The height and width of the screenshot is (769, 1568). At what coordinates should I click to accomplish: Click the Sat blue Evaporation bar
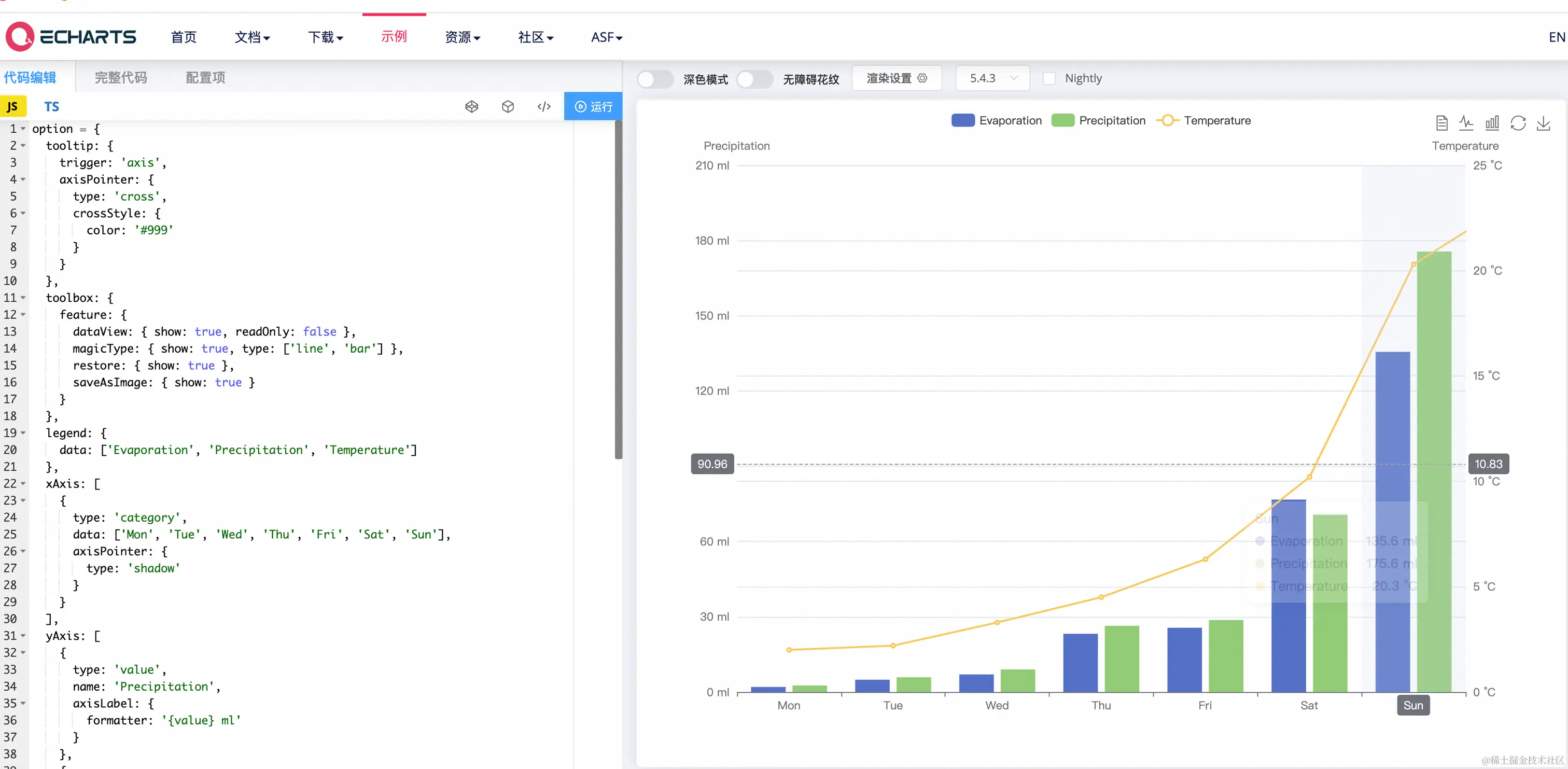(1289, 595)
